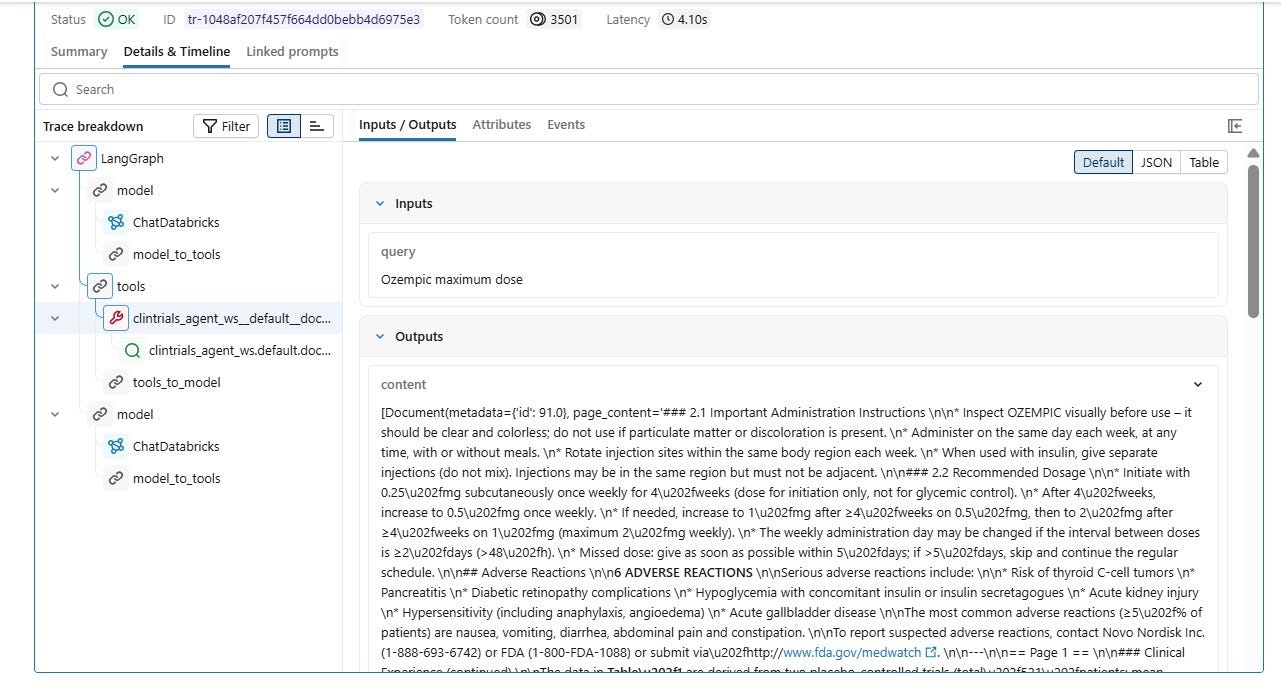The image size is (1281, 692).
Task: Click the LangGraph chain icon
Action: pyautogui.click(x=84, y=158)
